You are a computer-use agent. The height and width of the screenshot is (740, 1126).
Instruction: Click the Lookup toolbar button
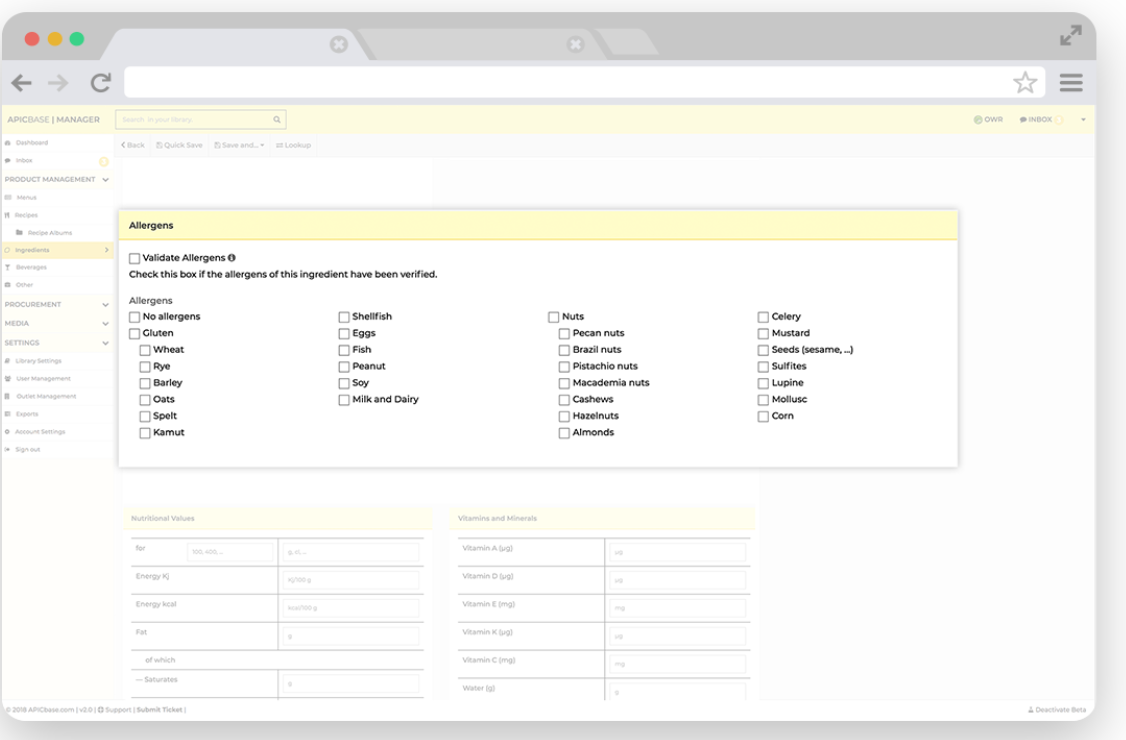(294, 145)
